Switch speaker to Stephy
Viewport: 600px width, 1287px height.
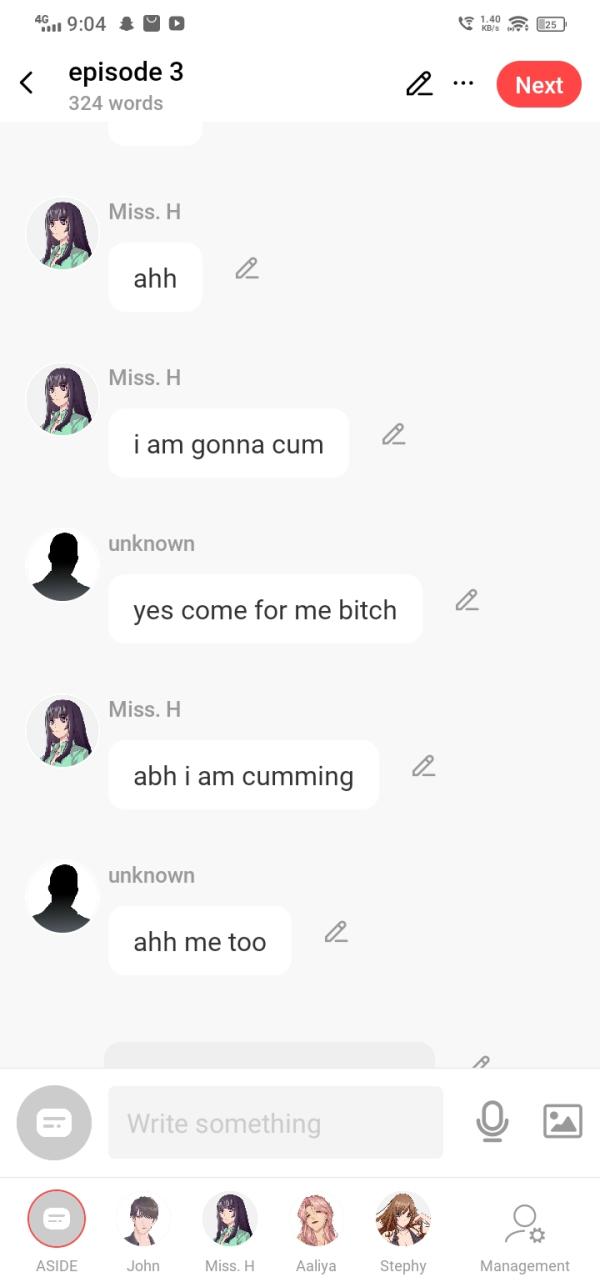(x=403, y=1231)
